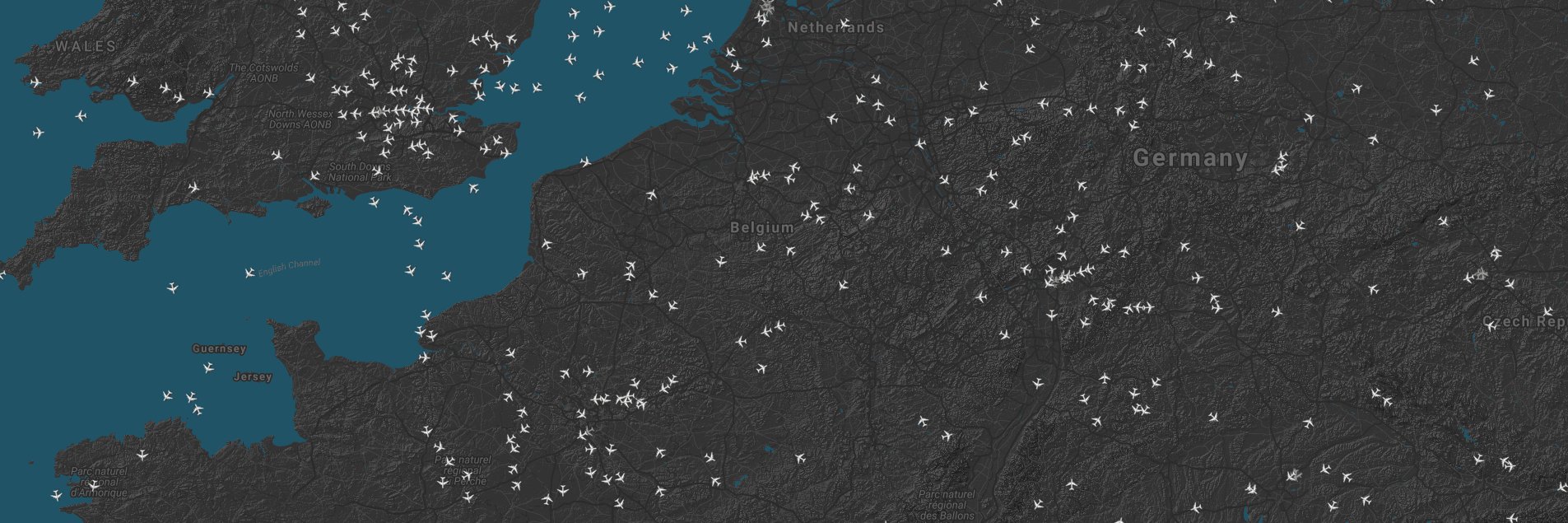
Task: Click the English Channel water label
Action: pyautogui.click(x=289, y=269)
